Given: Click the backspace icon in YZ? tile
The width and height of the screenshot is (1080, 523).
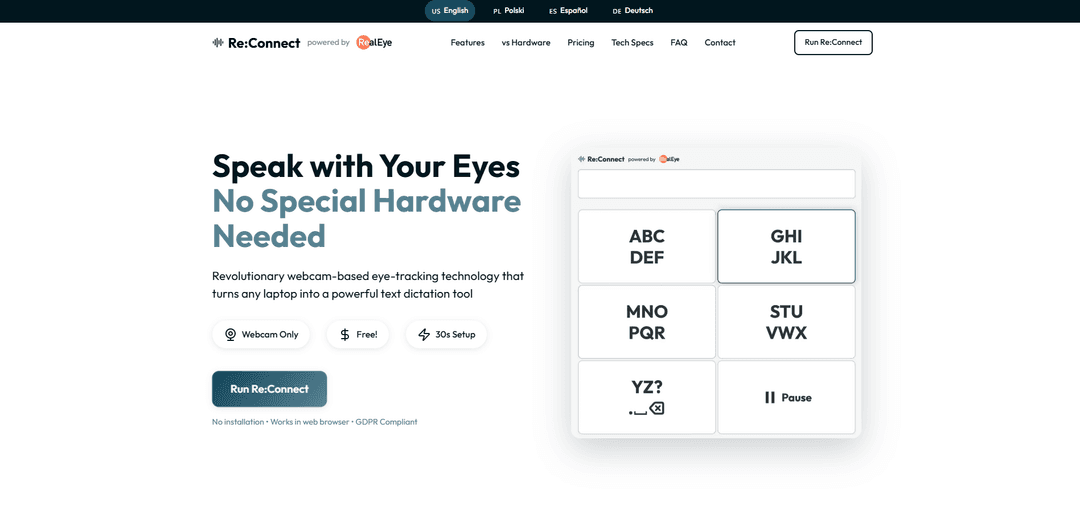Looking at the screenshot, I should pyautogui.click(x=657, y=409).
